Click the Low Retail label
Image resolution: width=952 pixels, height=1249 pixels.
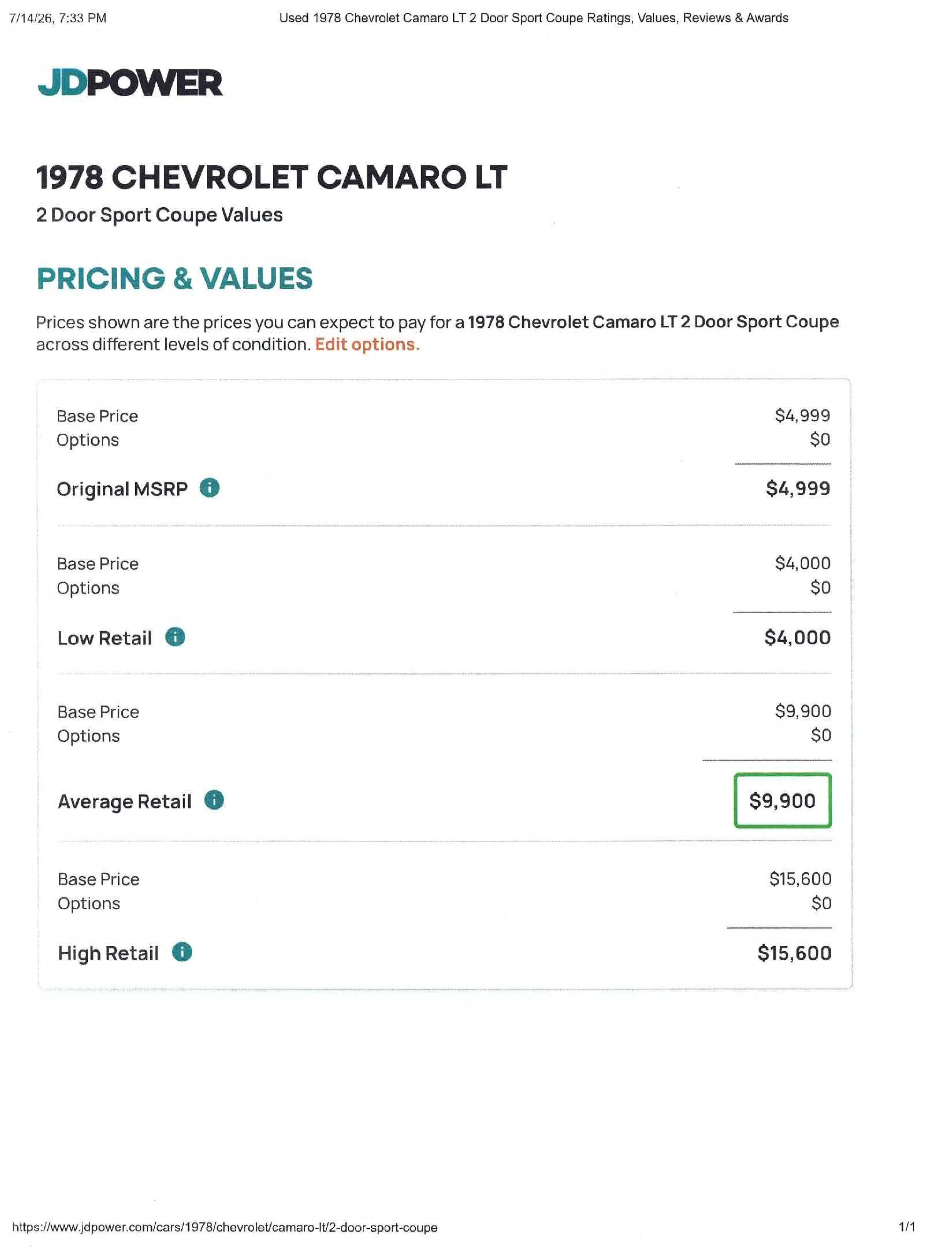105,638
